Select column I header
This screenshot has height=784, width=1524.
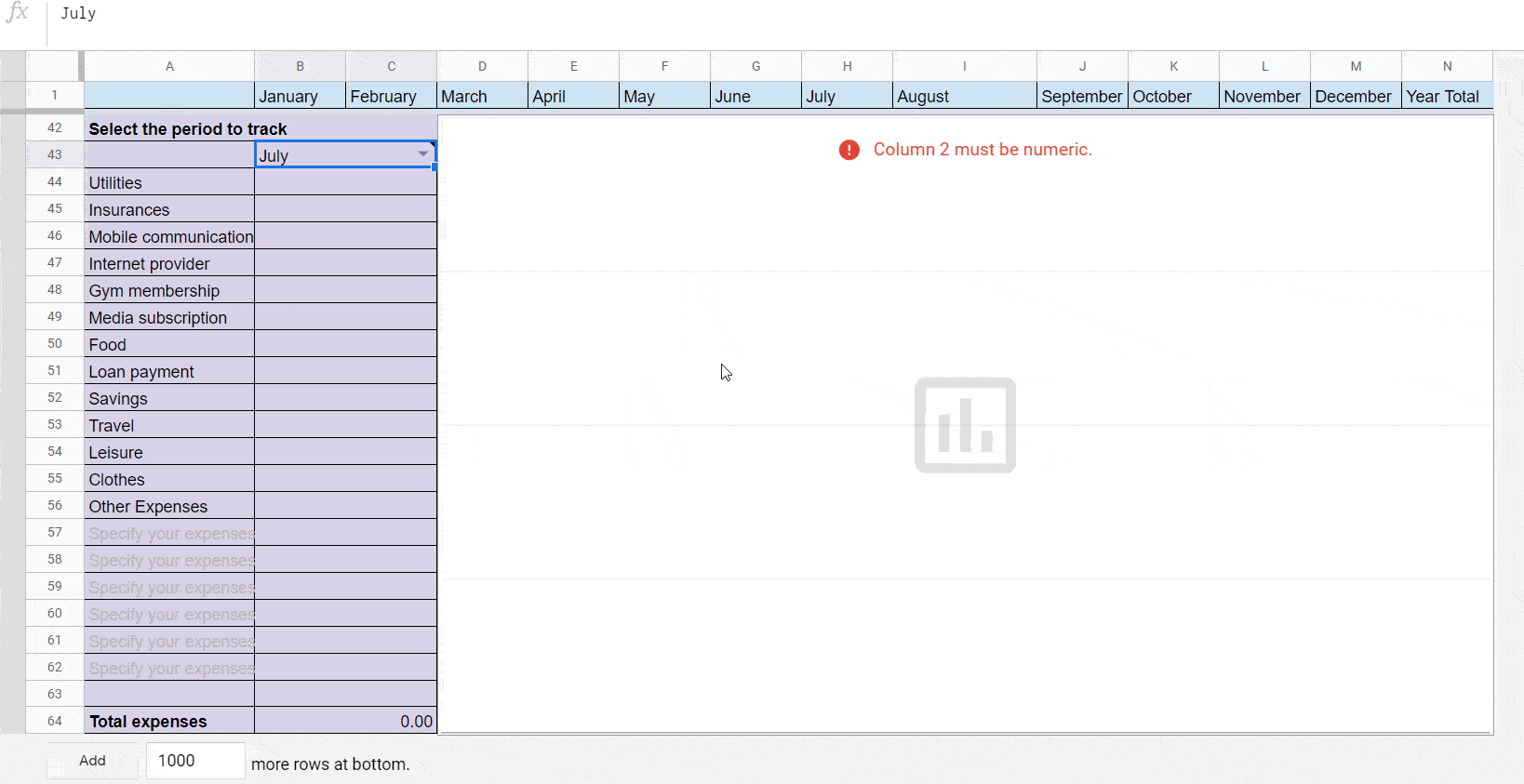[x=965, y=66]
